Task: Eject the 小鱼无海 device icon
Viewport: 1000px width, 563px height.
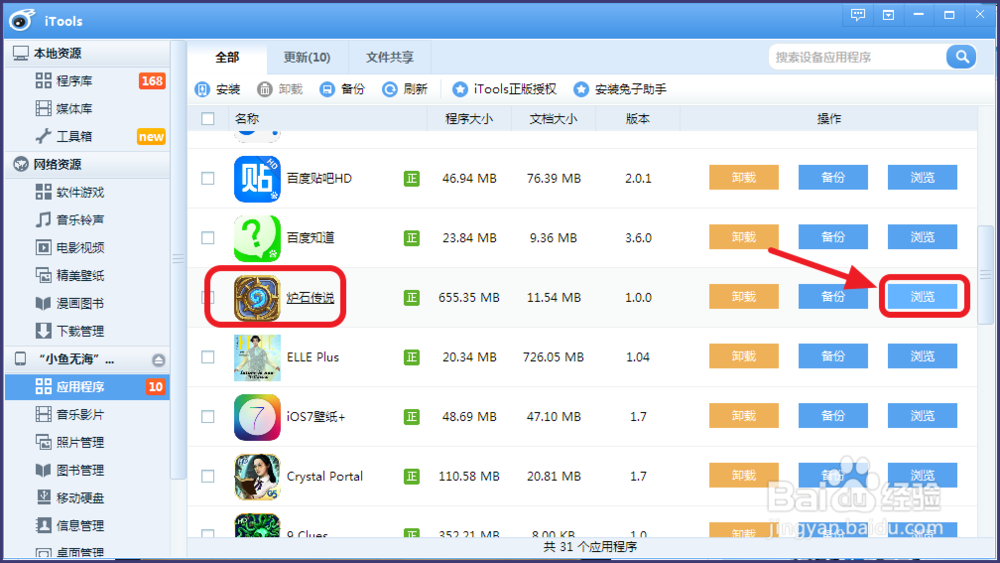Action: pyautogui.click(x=159, y=360)
